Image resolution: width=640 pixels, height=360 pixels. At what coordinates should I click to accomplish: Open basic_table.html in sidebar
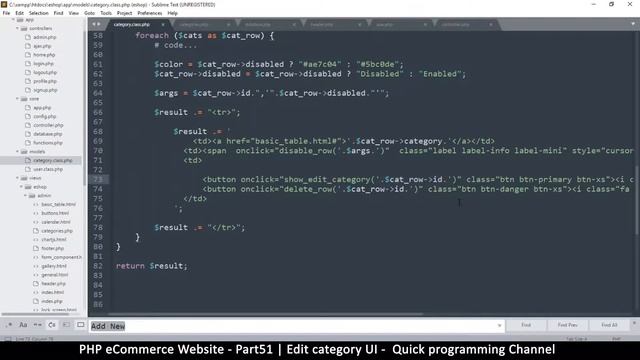pos(58,204)
